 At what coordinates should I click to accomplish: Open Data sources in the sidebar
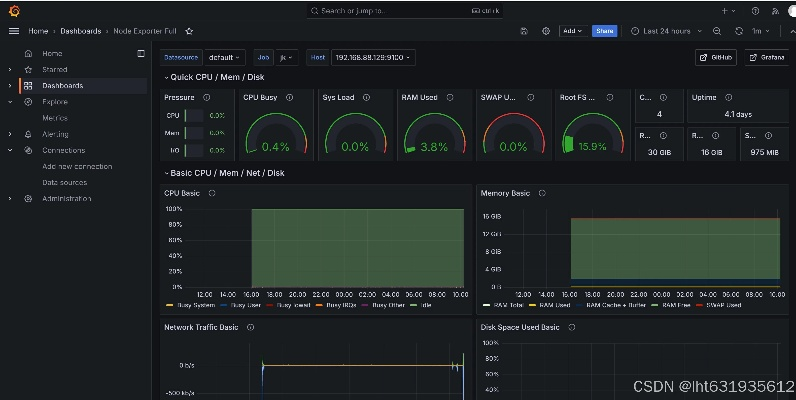[64, 182]
